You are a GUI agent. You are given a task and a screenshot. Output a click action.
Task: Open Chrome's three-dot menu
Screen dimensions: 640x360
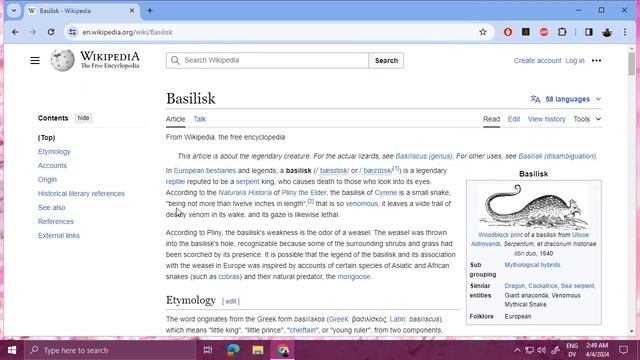[625, 32]
